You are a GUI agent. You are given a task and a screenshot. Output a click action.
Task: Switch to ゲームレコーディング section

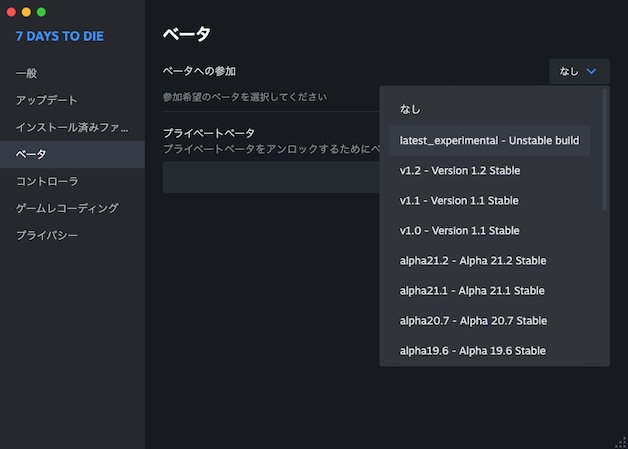click(x=67, y=208)
